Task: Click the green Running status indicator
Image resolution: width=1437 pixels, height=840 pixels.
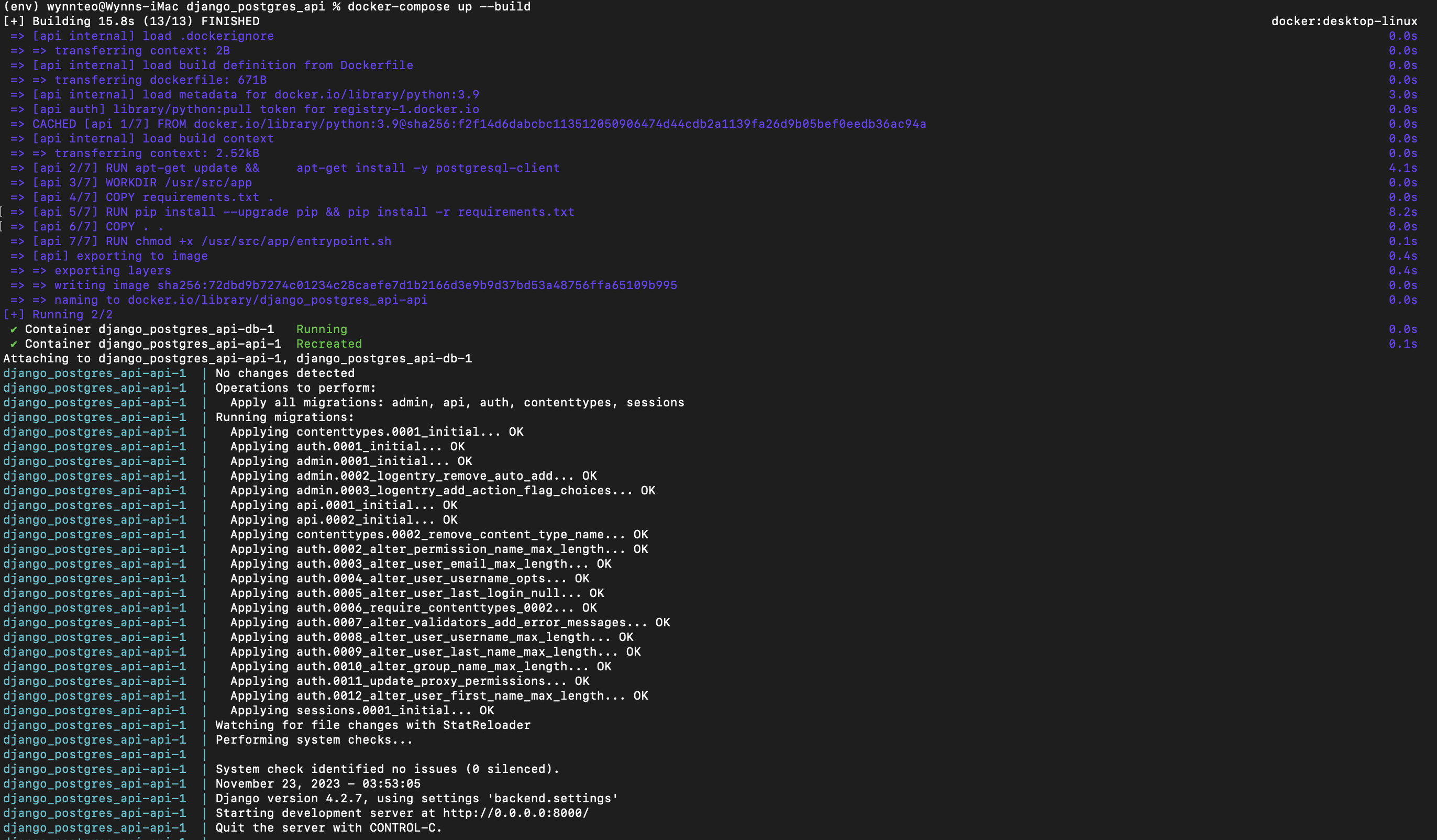Action: 321,329
